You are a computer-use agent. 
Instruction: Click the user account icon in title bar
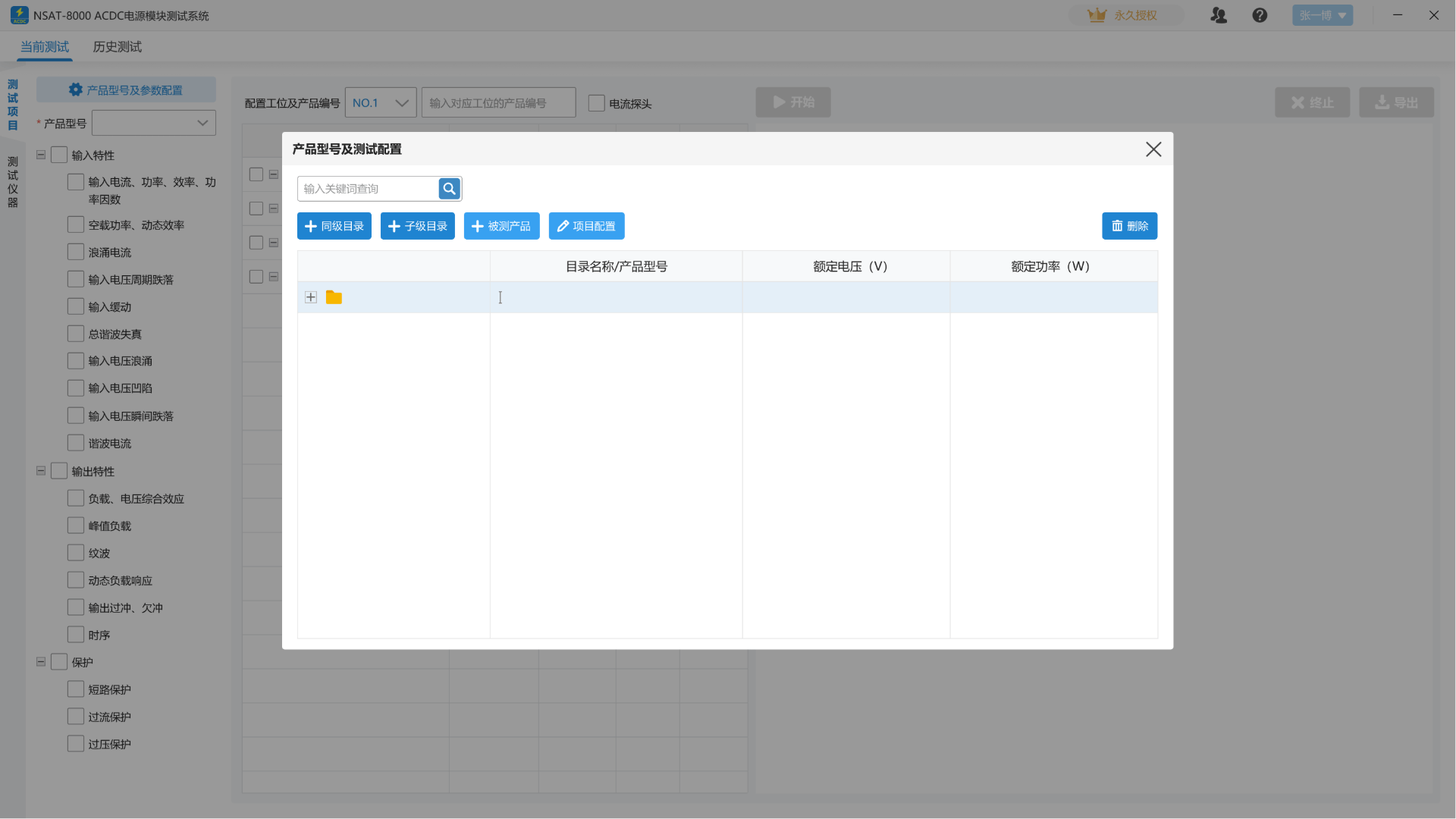[1219, 15]
